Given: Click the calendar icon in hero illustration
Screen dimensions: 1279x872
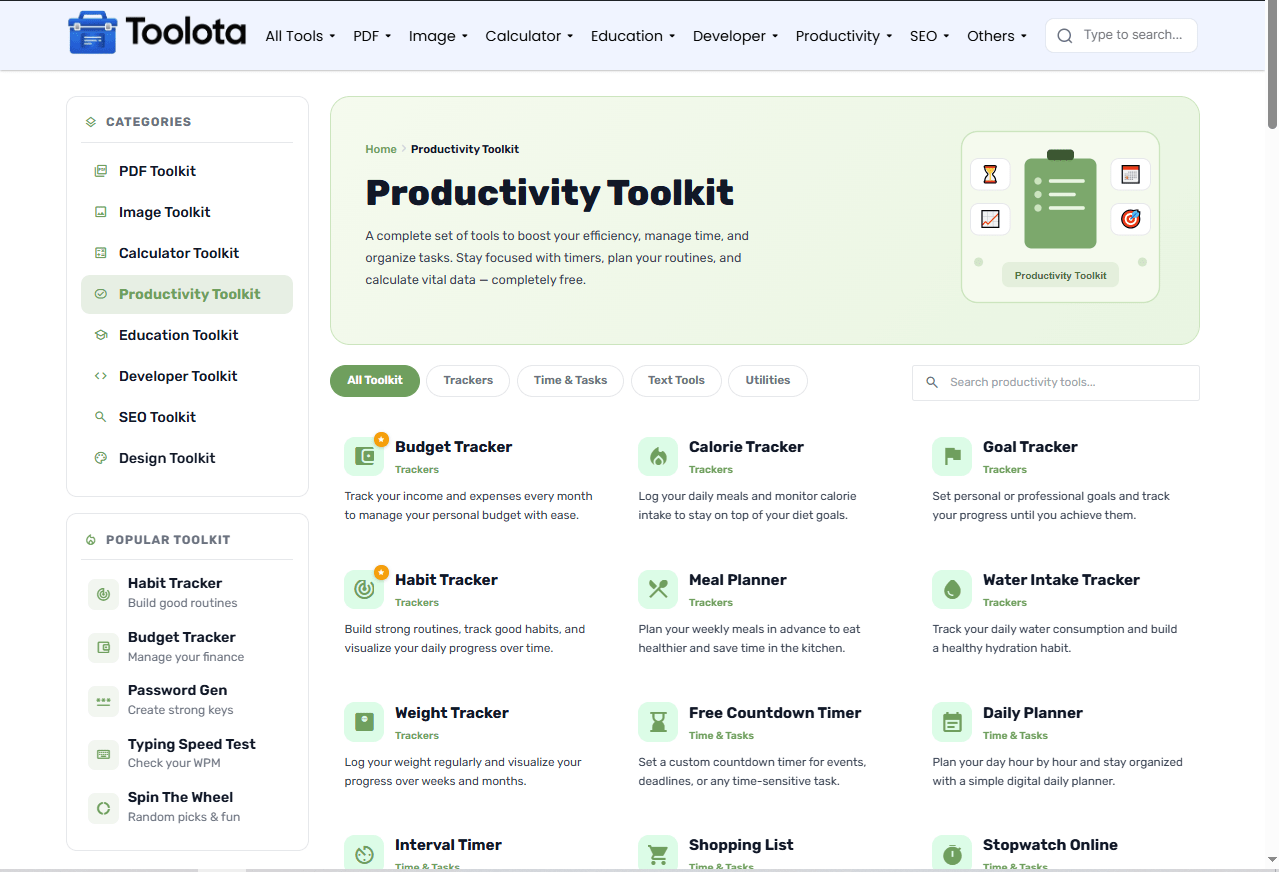Looking at the screenshot, I should (1131, 175).
